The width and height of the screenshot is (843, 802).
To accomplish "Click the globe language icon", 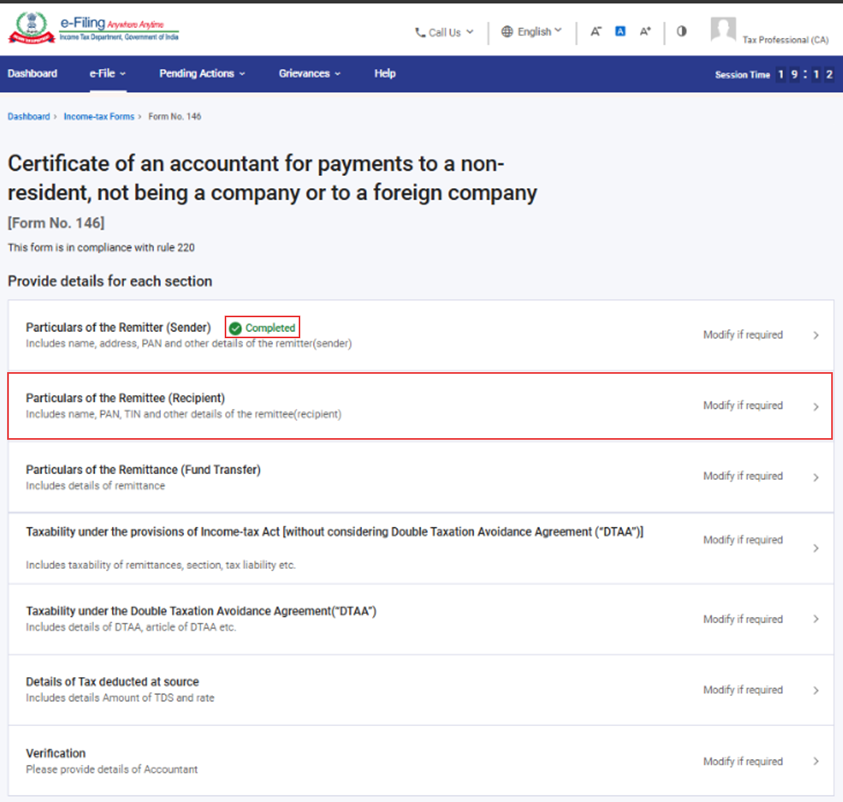I will click(507, 32).
